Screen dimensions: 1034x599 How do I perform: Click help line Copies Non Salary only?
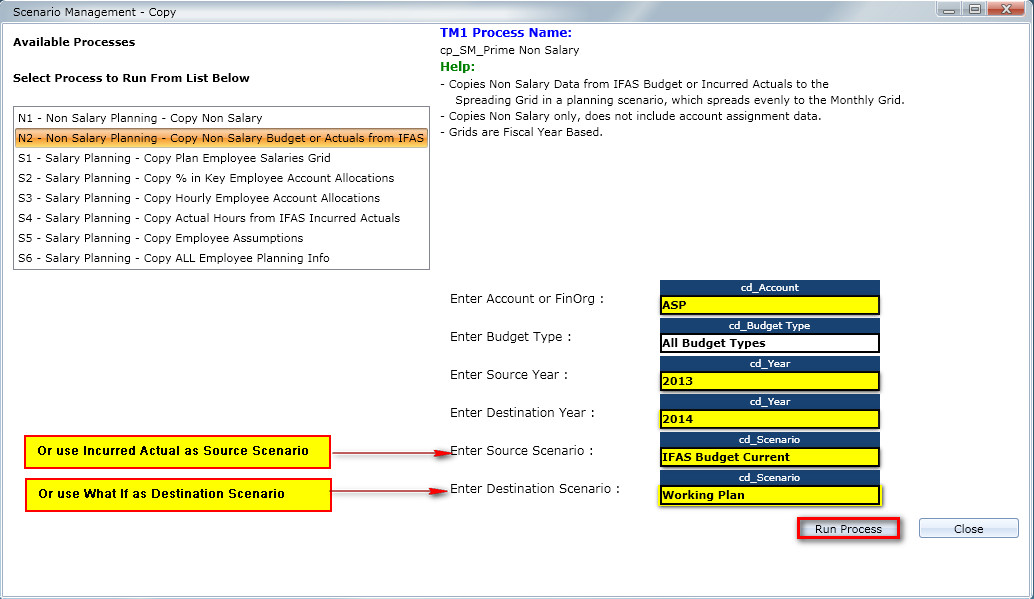click(x=630, y=116)
